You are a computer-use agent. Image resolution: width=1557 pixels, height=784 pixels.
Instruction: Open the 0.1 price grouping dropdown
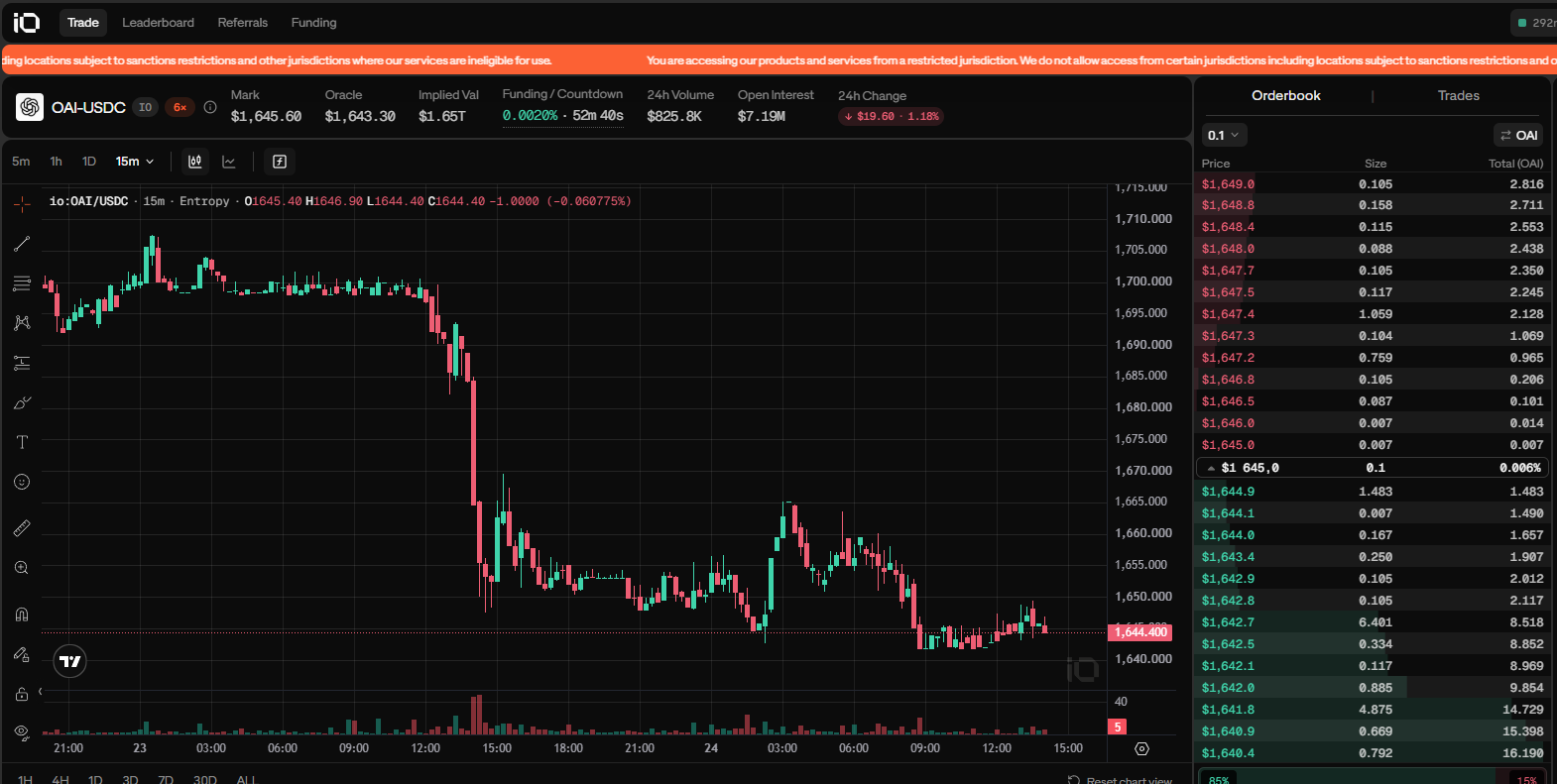tap(1224, 135)
